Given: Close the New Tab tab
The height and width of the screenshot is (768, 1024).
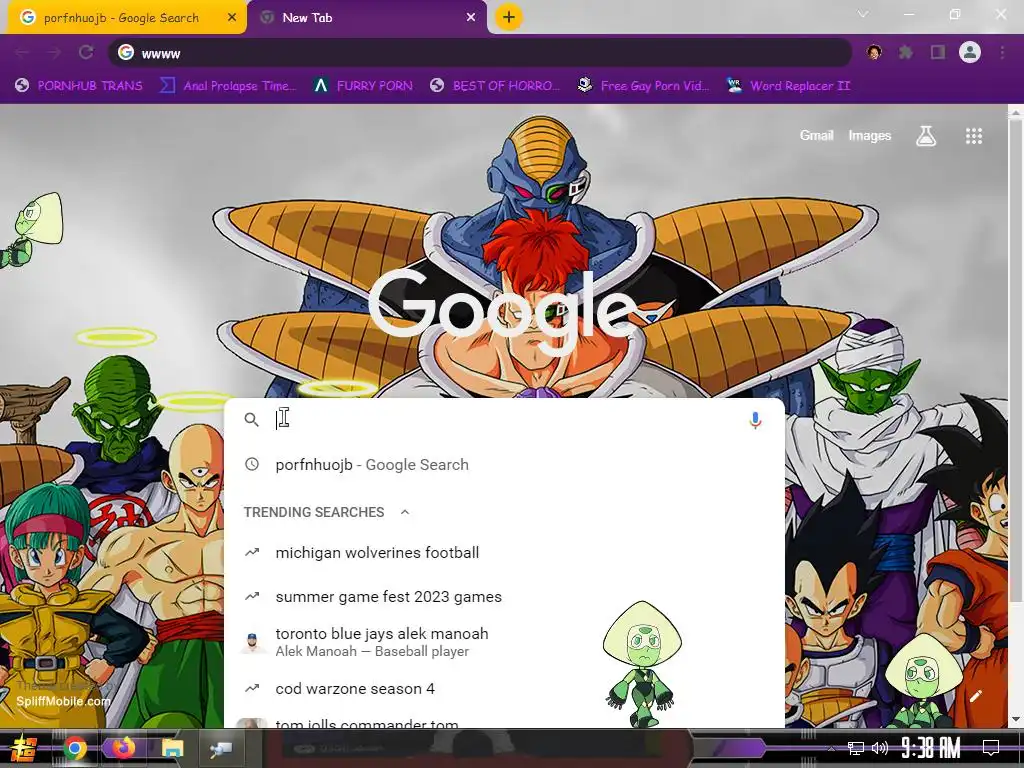Looking at the screenshot, I should pos(471,18).
